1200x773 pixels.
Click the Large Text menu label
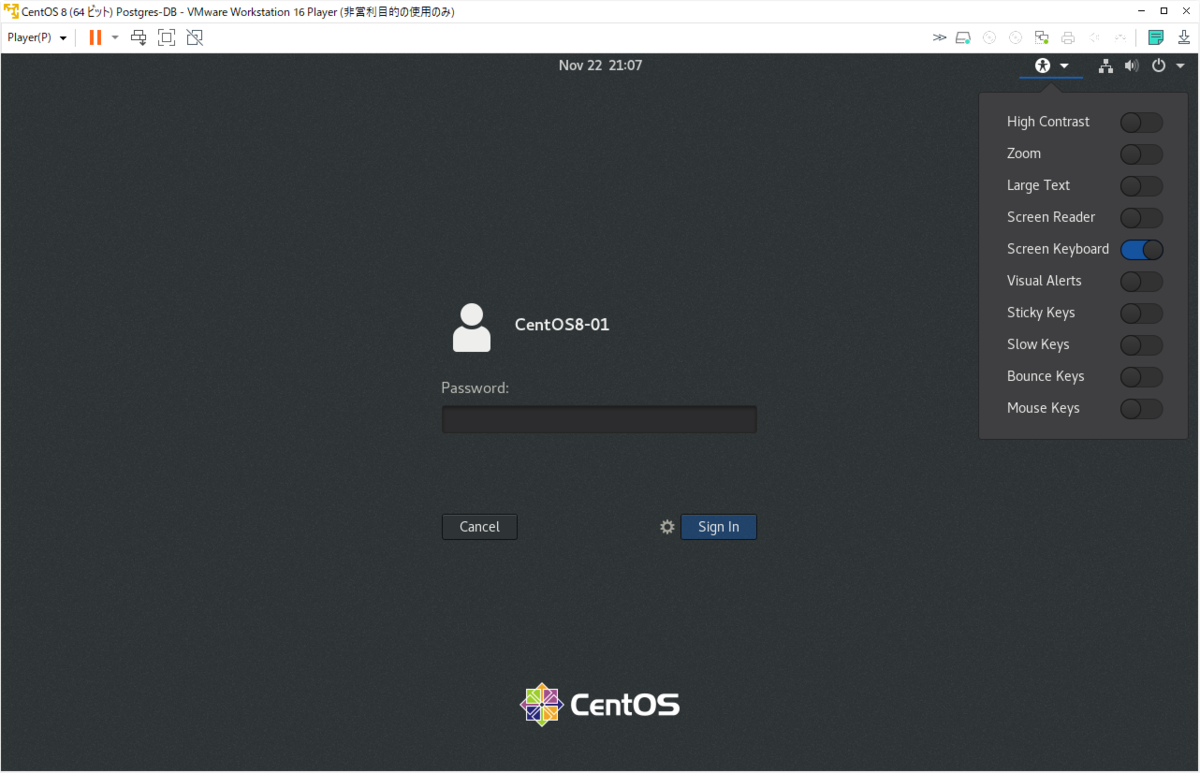pos(1038,186)
